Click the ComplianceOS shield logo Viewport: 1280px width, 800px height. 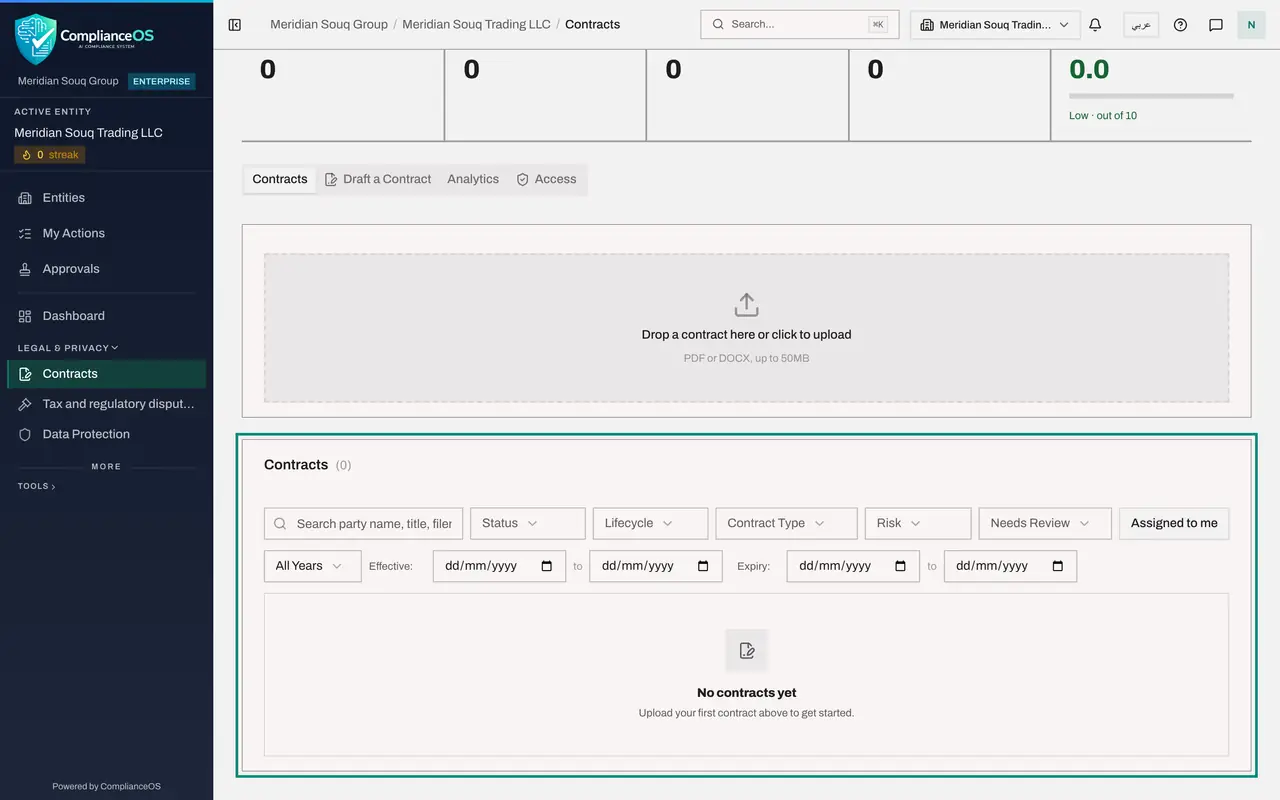point(35,38)
